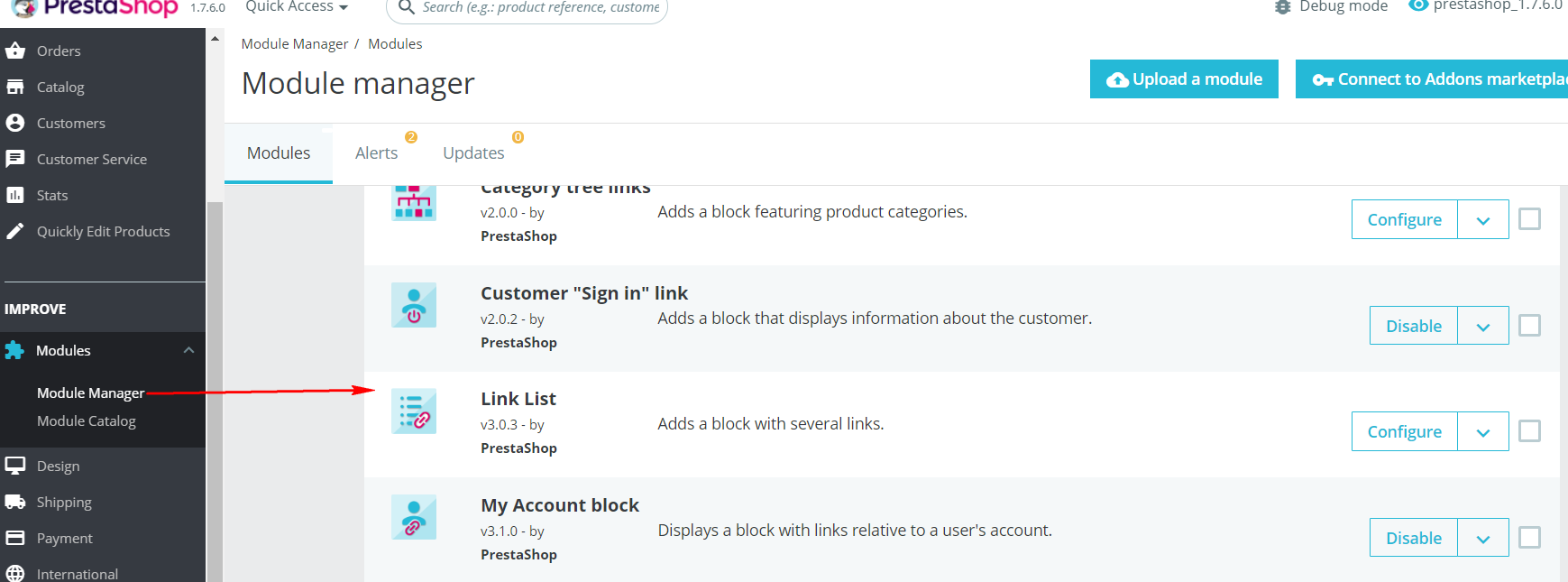
Task: Expand Link List Configure dropdown arrow
Action: 1483,431
